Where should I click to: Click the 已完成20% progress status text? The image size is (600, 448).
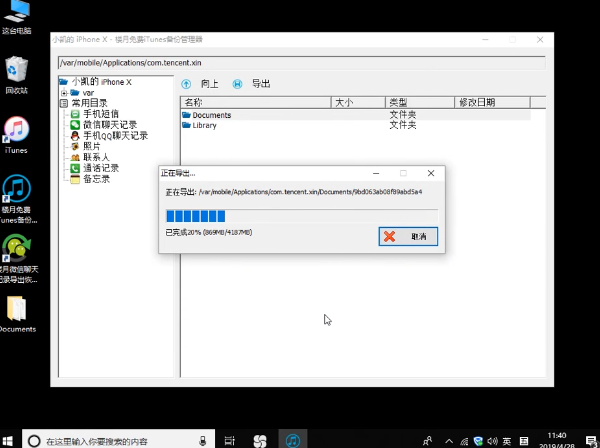[x=209, y=232]
